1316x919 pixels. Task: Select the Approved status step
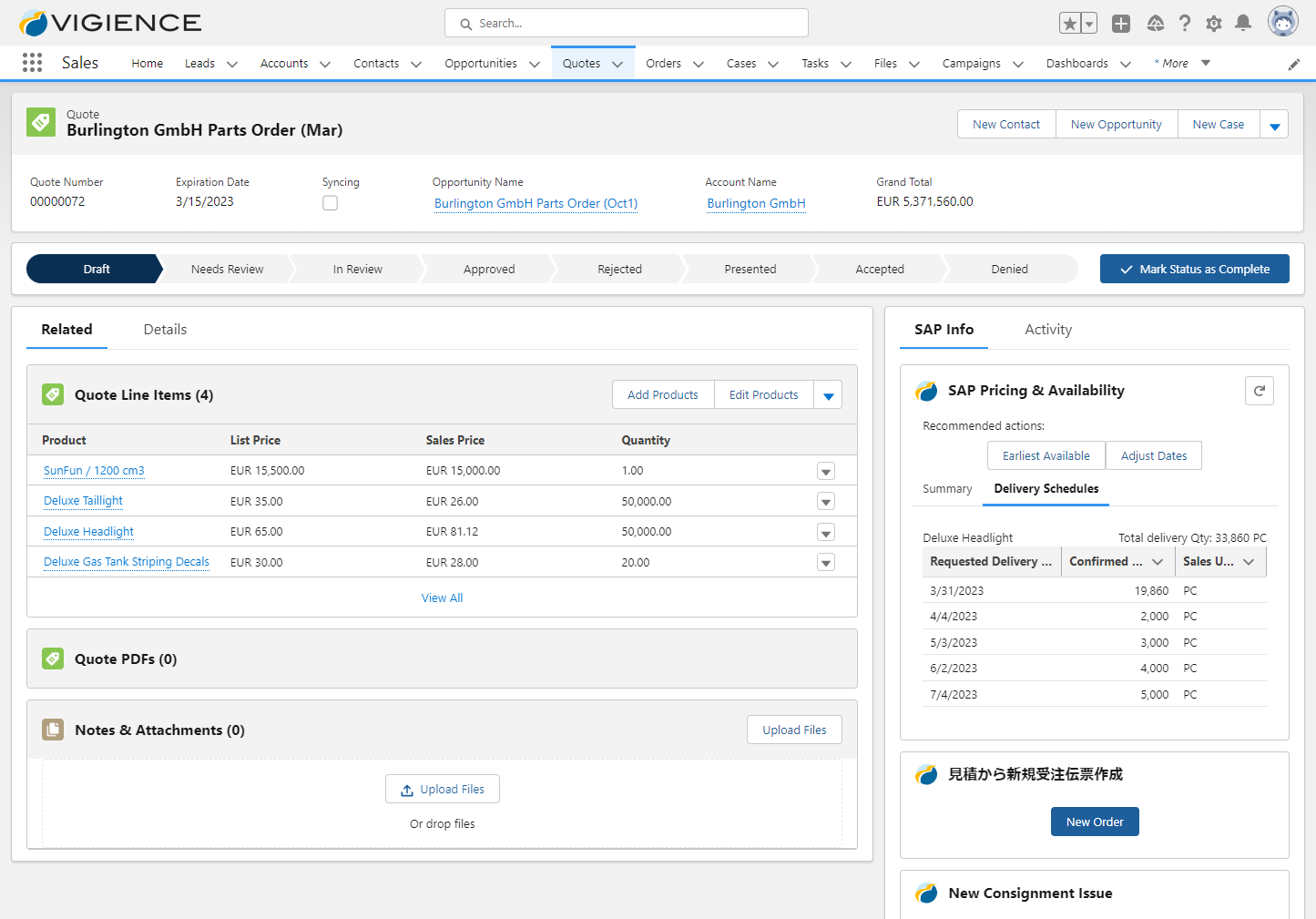pyautogui.click(x=489, y=269)
